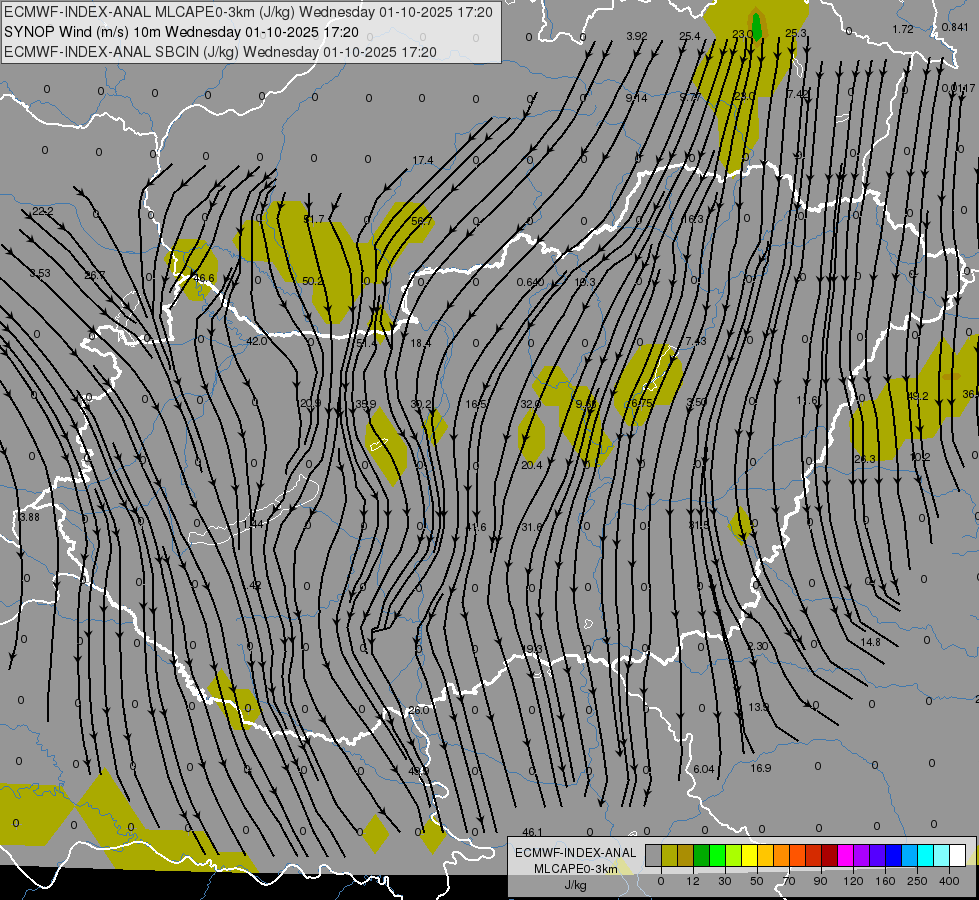This screenshot has width=979, height=900.
Task: Click the map value 51.7
Action: [314, 219]
